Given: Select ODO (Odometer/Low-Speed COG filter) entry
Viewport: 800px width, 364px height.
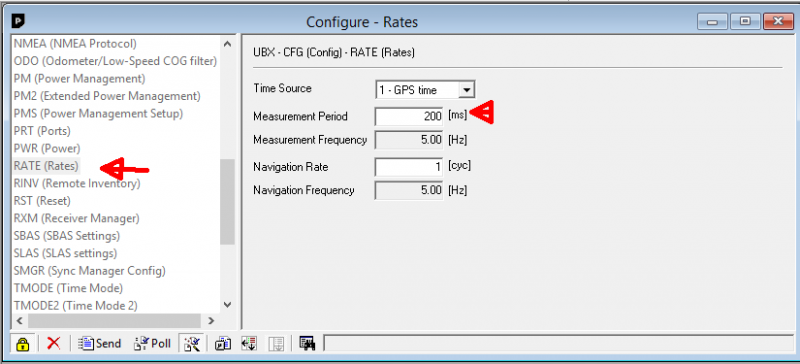Looking at the screenshot, I should click(115, 61).
